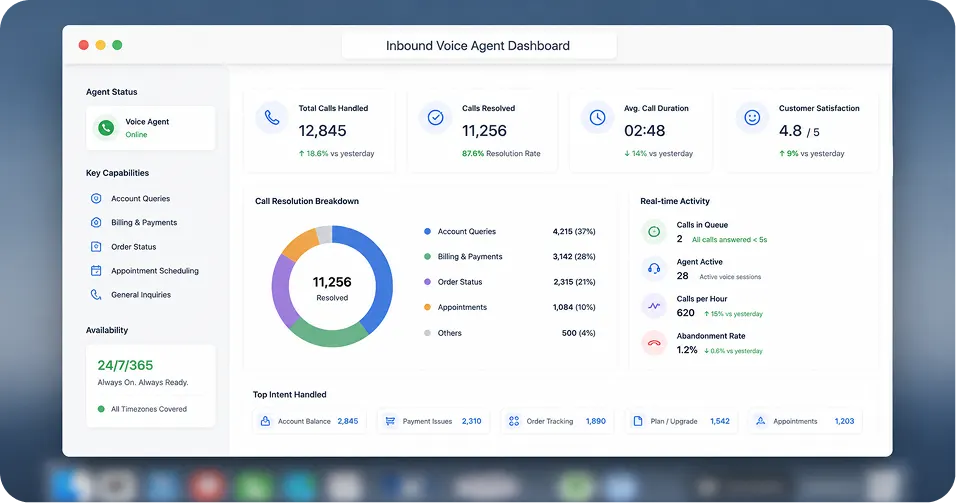The image size is (956, 503).
Task: Click the Active voice sessions text
Action: [730, 277]
